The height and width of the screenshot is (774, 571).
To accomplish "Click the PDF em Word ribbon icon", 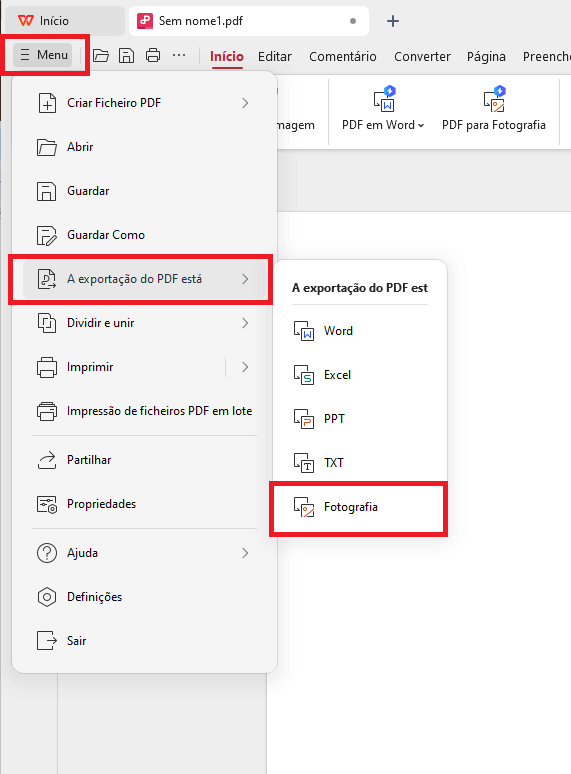I will pos(385,98).
